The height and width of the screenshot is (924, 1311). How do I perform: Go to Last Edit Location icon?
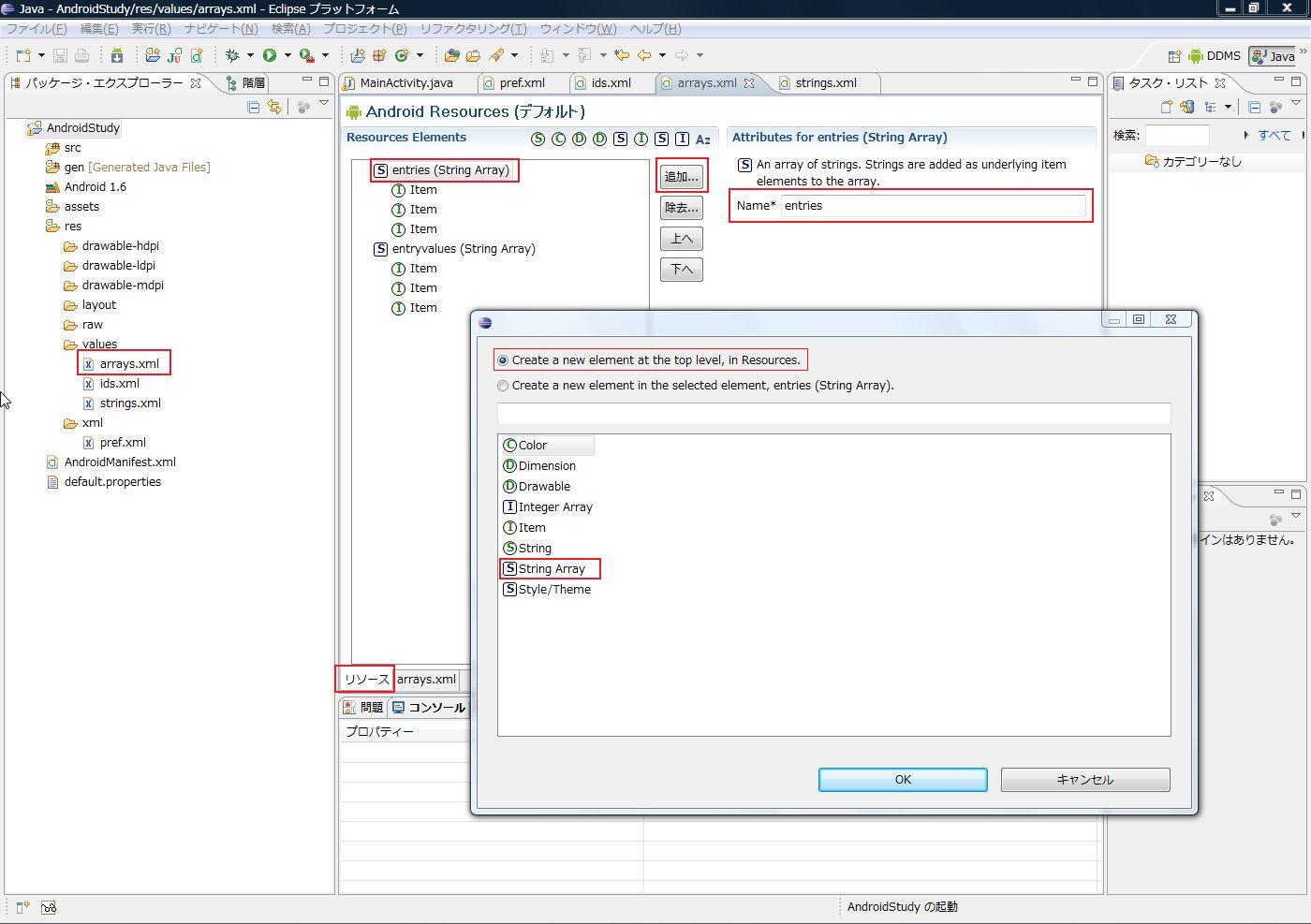621,56
